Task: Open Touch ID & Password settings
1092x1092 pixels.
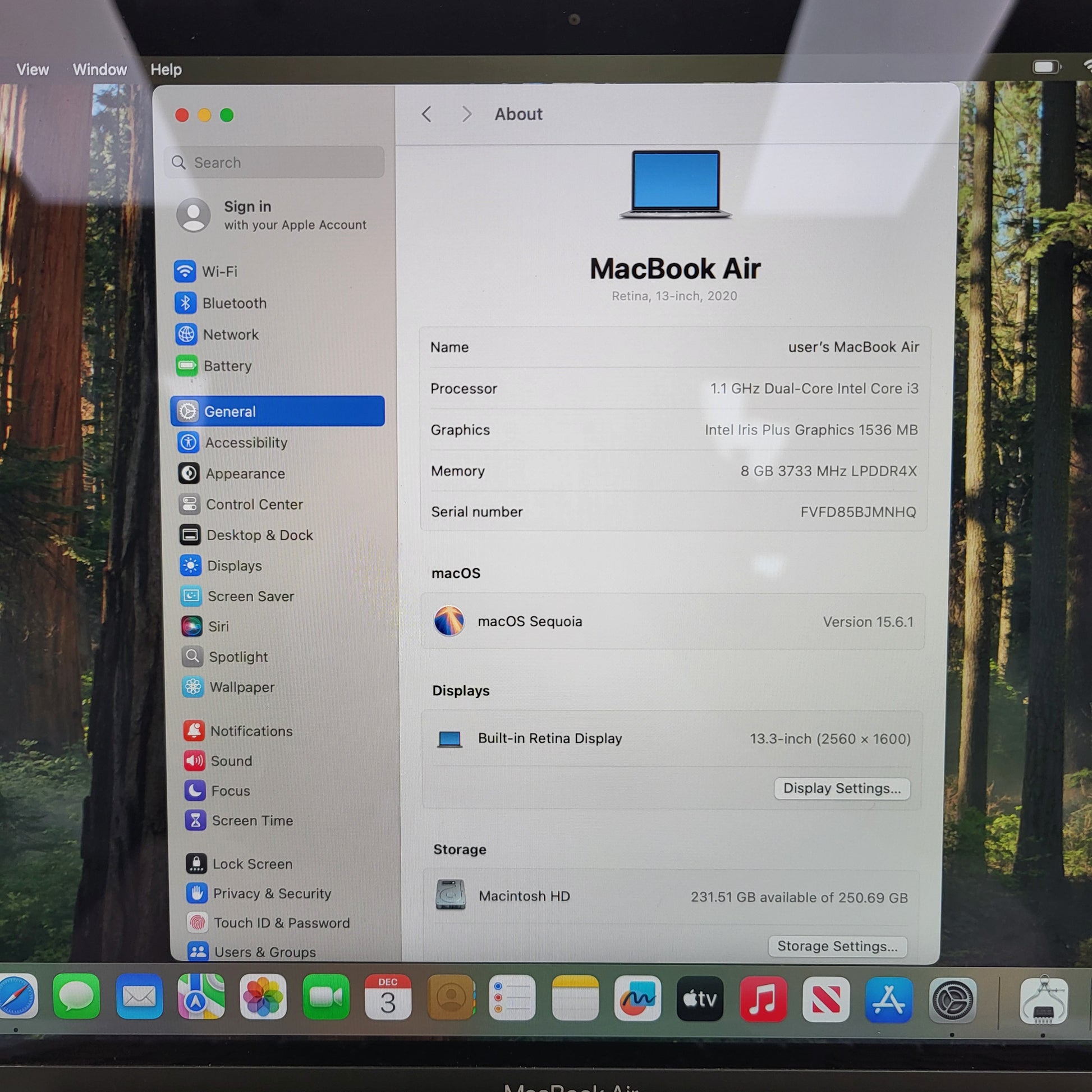Action: pyautogui.click(x=282, y=923)
